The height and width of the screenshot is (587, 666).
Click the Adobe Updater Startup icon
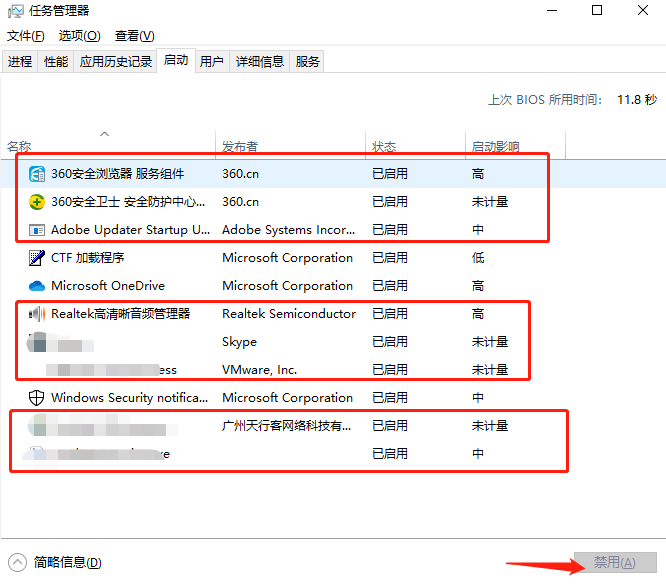[38, 230]
